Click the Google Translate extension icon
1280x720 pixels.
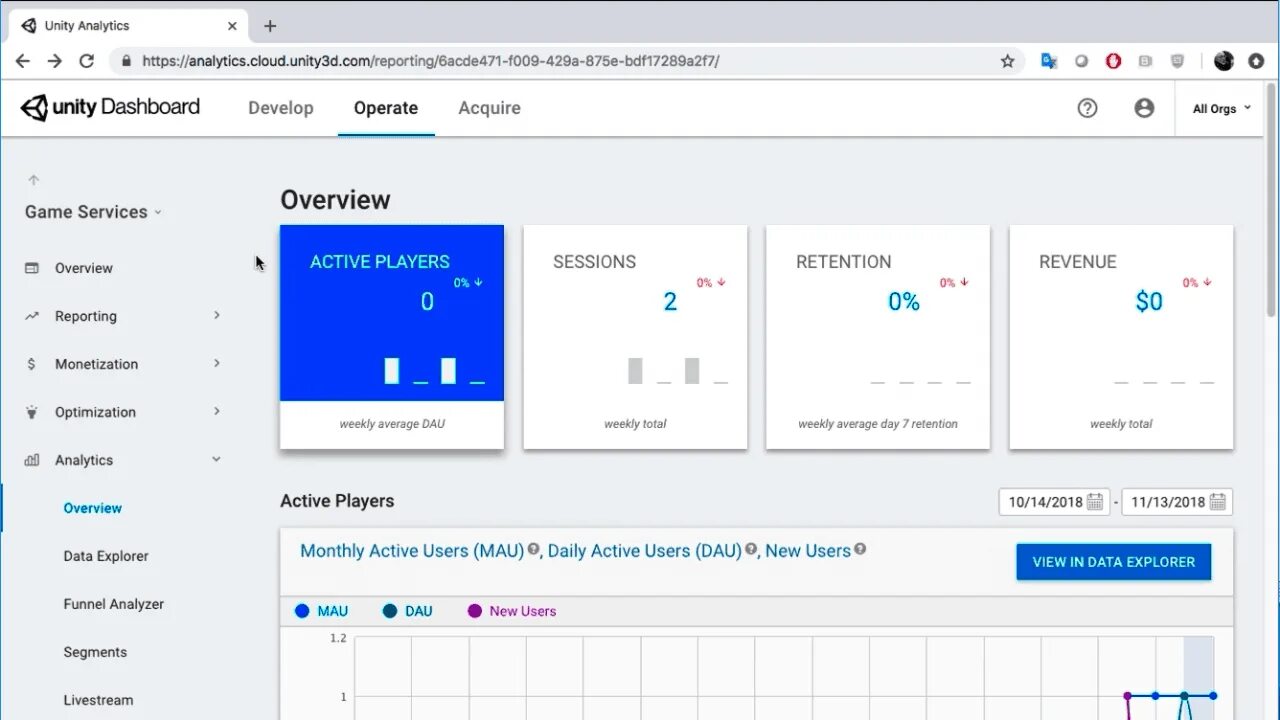tap(1048, 61)
